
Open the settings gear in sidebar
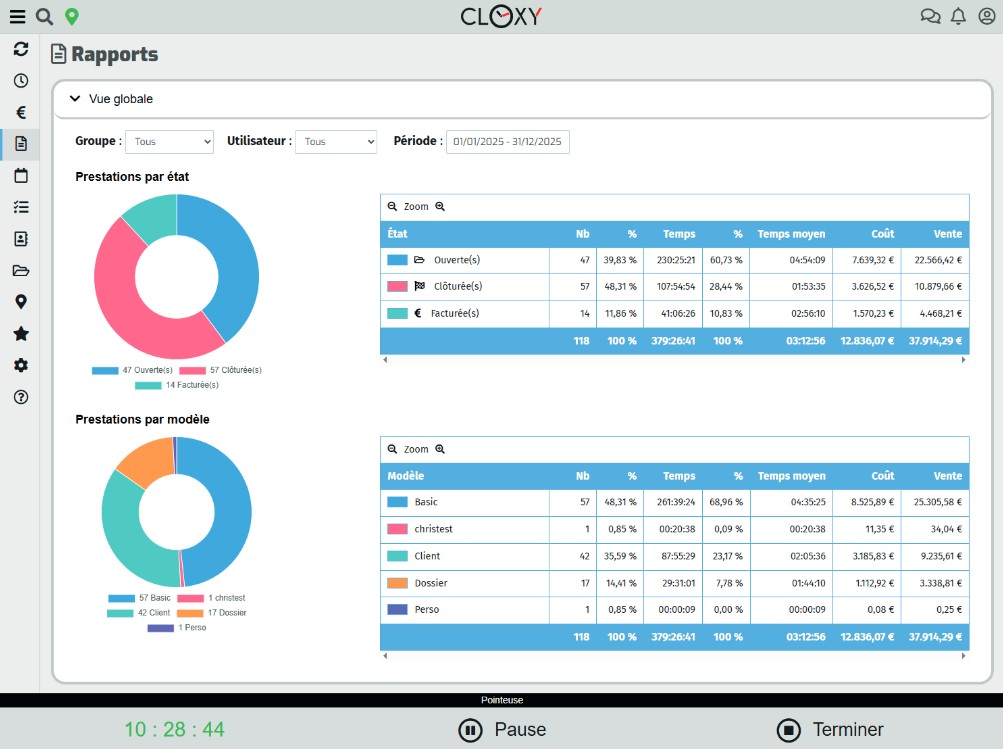coord(21,366)
